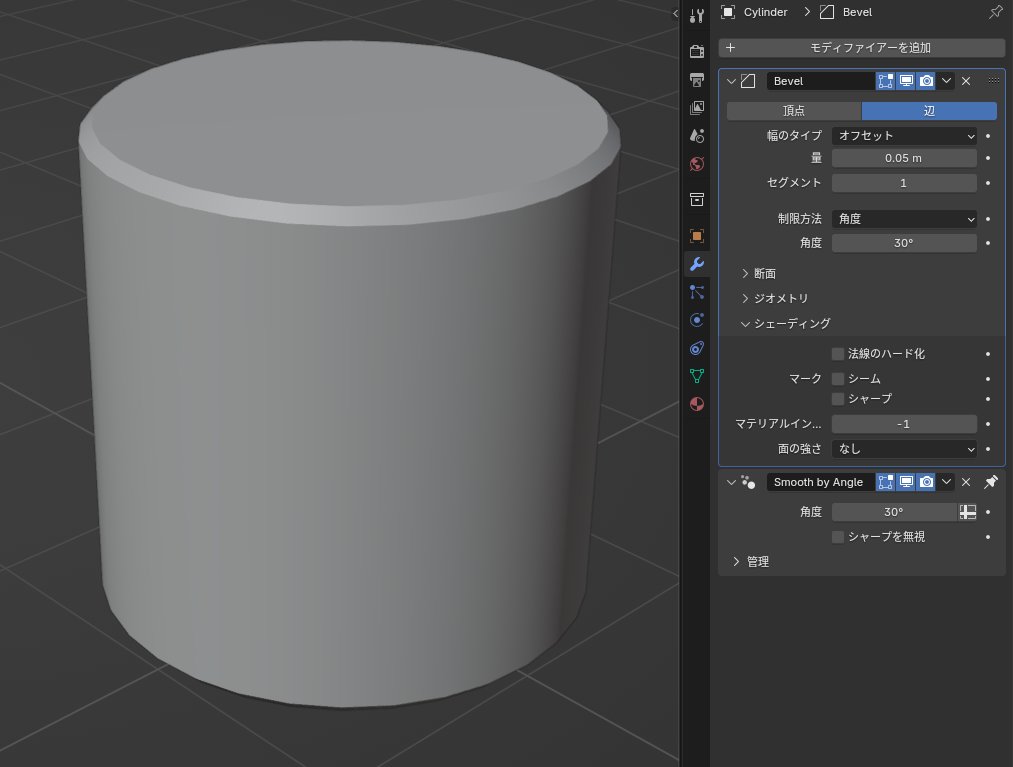1013x767 pixels.
Task: Open the Tool properties tab
Action: [x=696, y=16]
